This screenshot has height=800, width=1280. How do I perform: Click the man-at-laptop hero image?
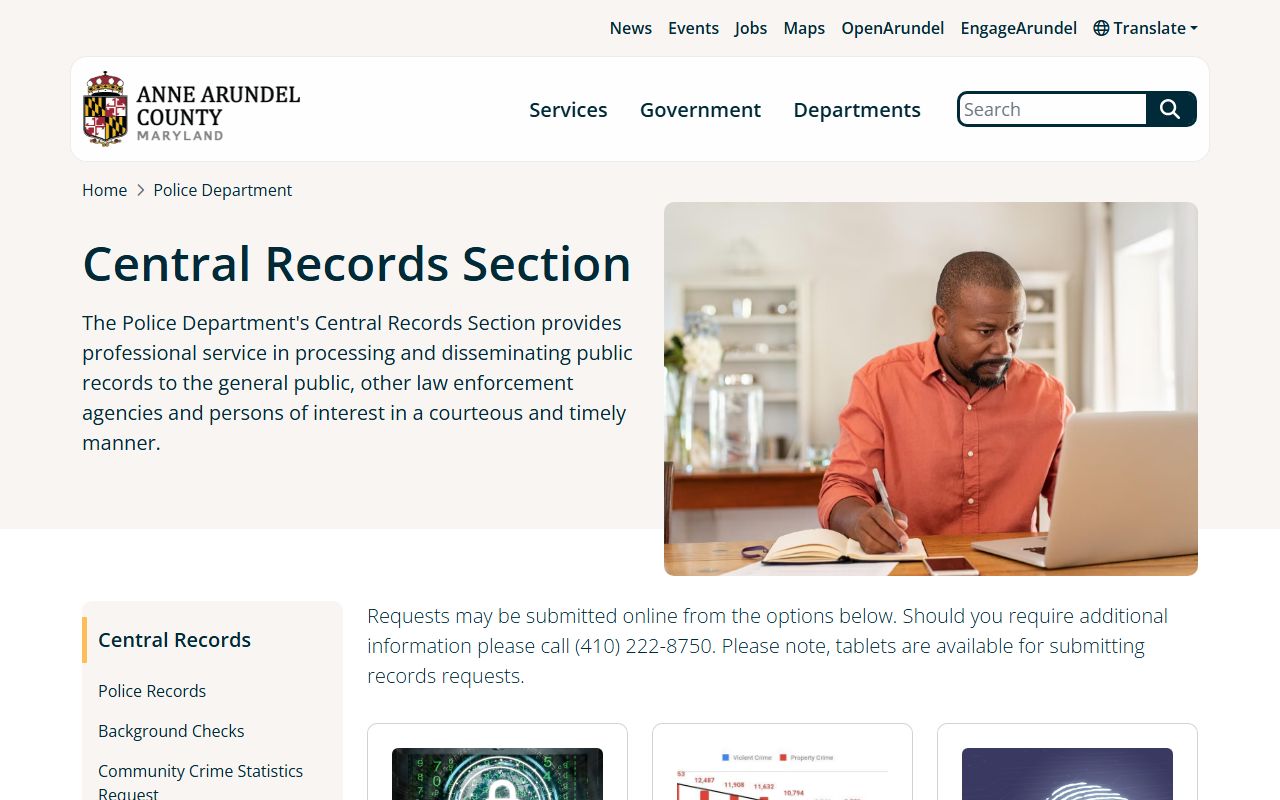(931, 389)
